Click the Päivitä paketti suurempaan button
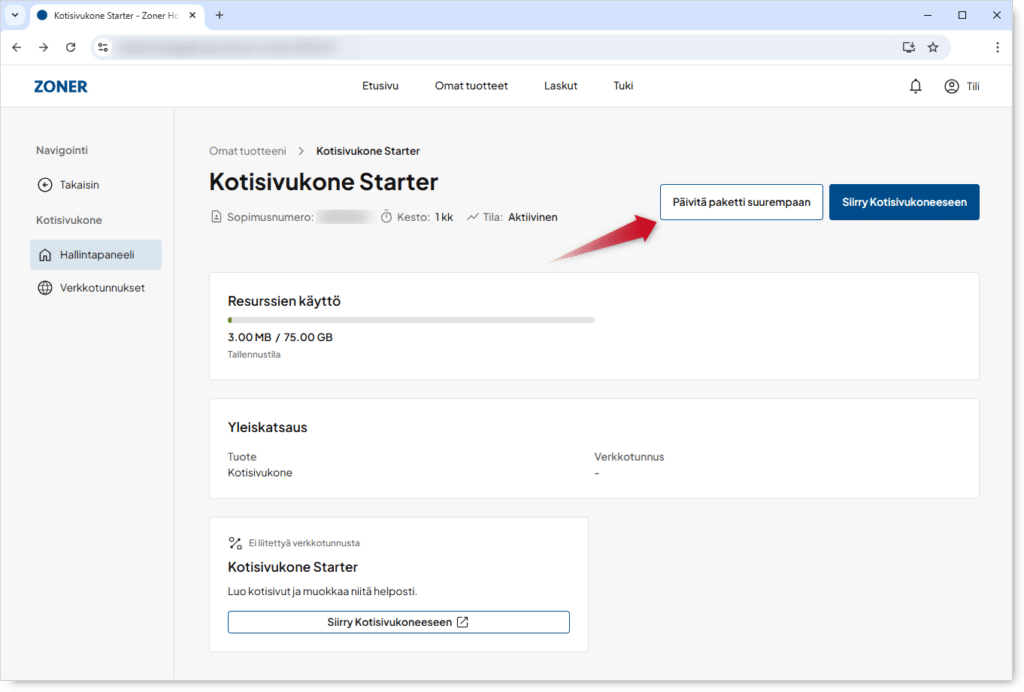The height and width of the screenshot is (692, 1024). click(741, 202)
